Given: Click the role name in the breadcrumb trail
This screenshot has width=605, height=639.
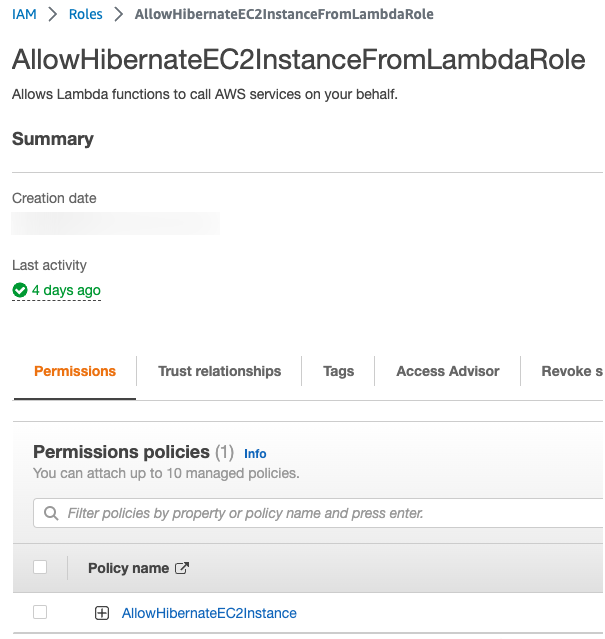Looking at the screenshot, I should 284,15.
